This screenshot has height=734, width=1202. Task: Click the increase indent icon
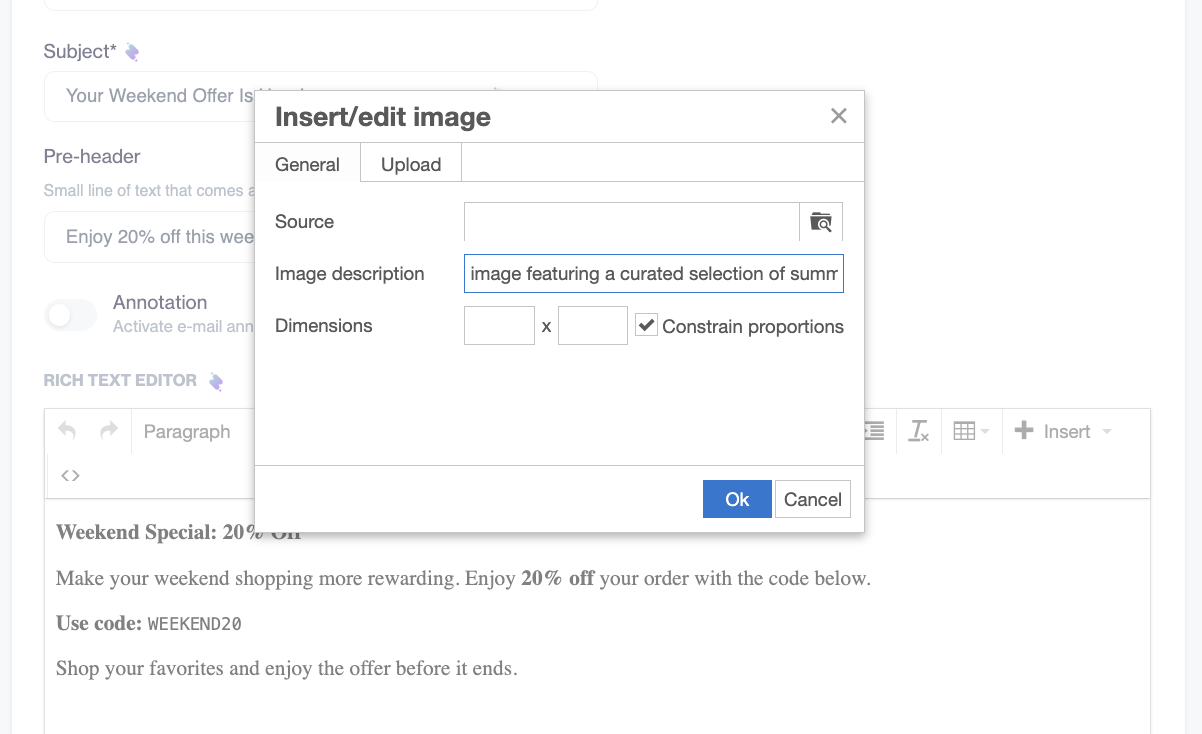(x=874, y=431)
